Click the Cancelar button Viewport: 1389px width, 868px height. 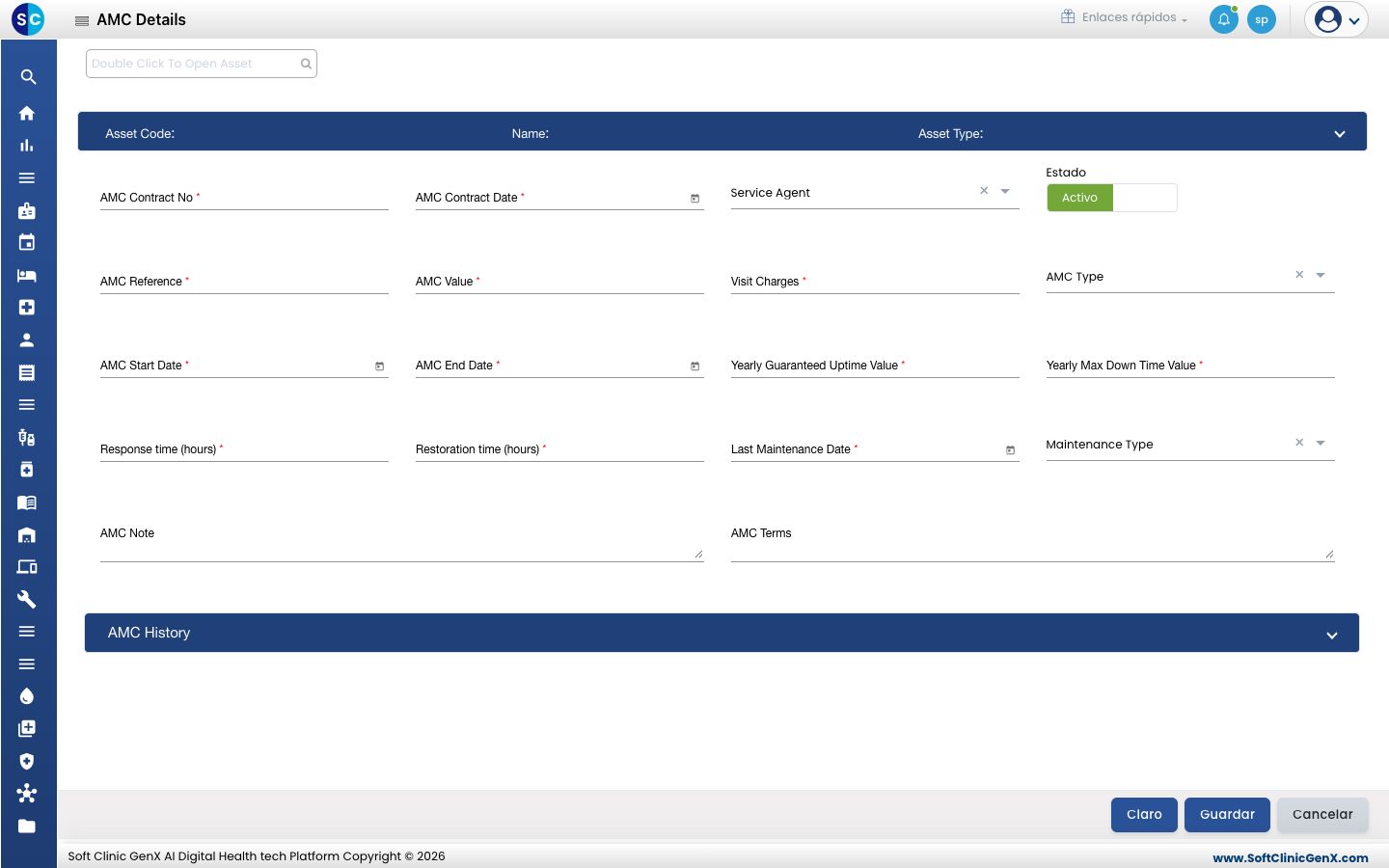pos(1322,815)
